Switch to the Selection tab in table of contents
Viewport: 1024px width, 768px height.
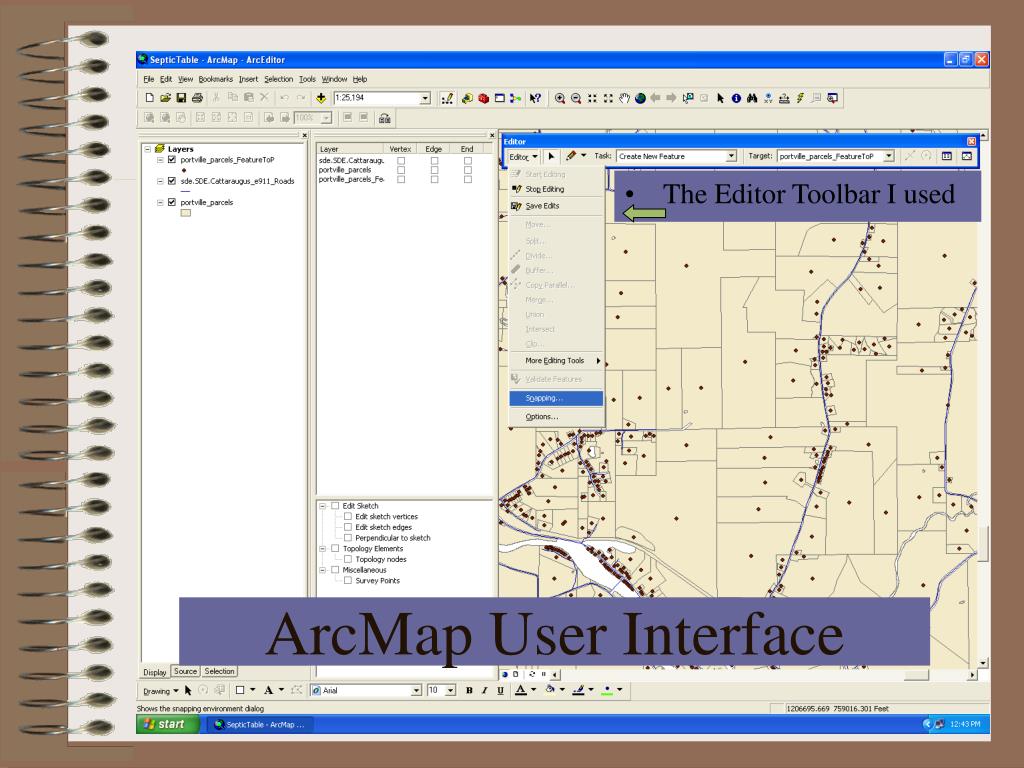[219, 671]
